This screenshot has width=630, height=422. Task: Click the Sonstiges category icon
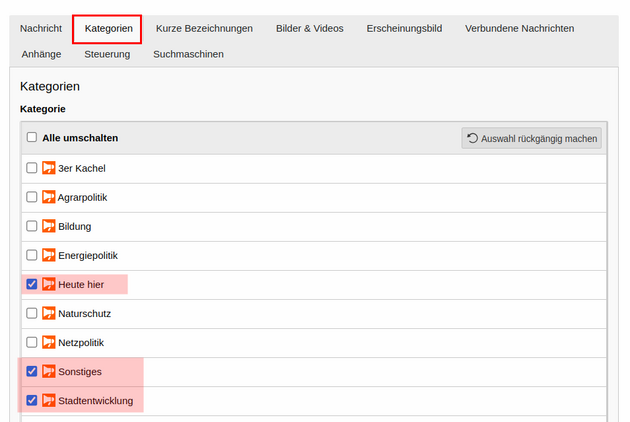[49, 371]
